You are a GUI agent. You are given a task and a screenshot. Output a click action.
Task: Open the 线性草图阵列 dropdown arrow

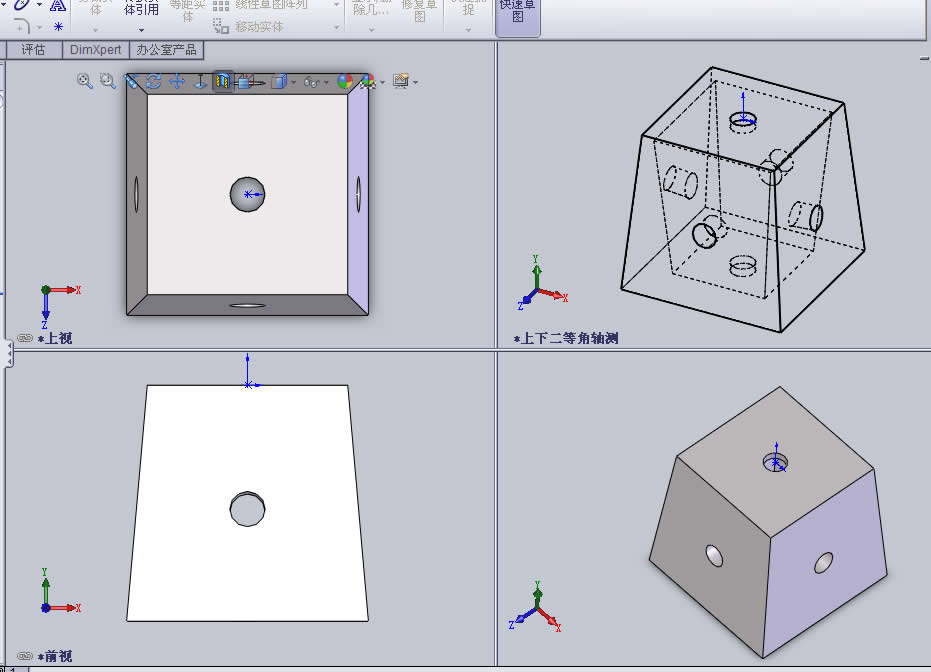[x=337, y=5]
